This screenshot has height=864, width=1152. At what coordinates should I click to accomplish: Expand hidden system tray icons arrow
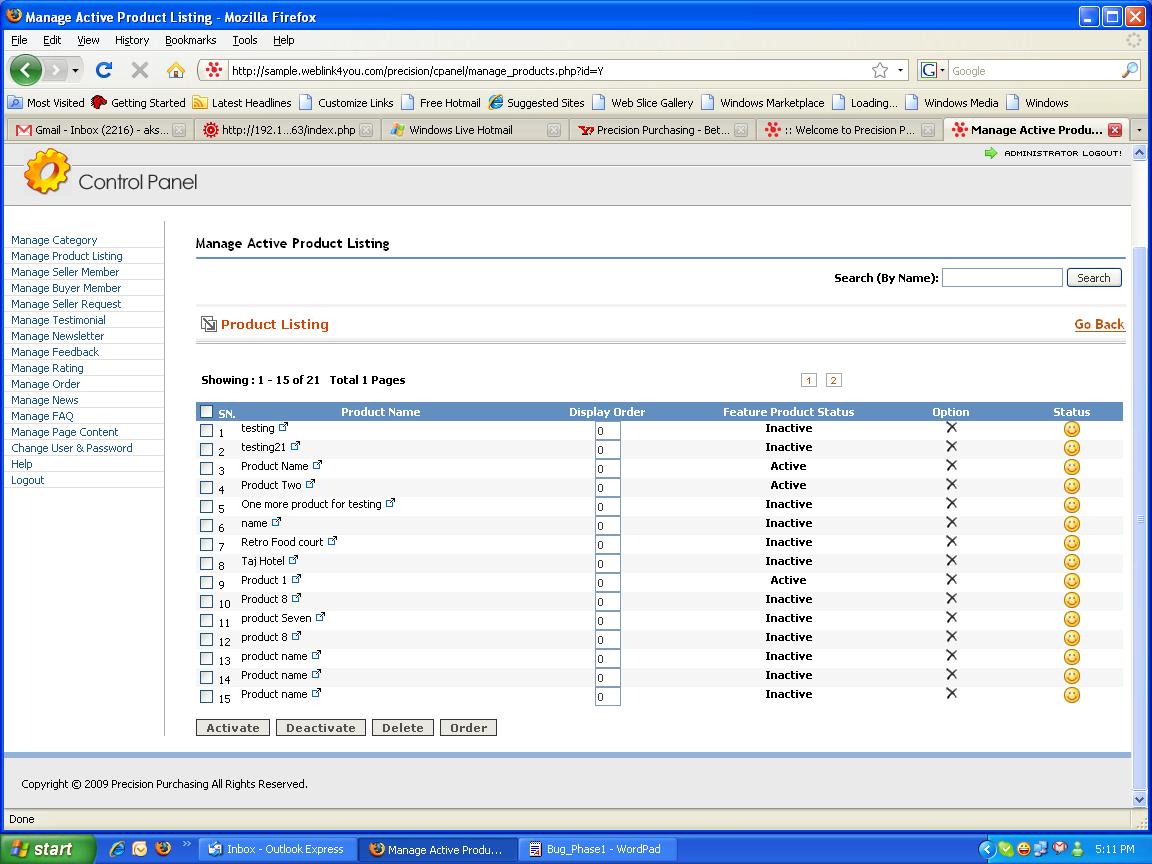click(987, 849)
